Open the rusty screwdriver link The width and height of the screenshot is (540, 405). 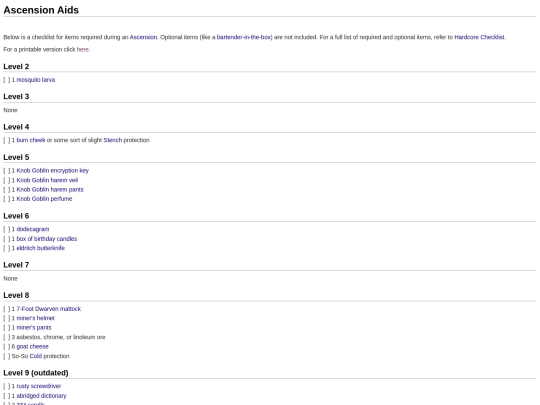(39, 386)
